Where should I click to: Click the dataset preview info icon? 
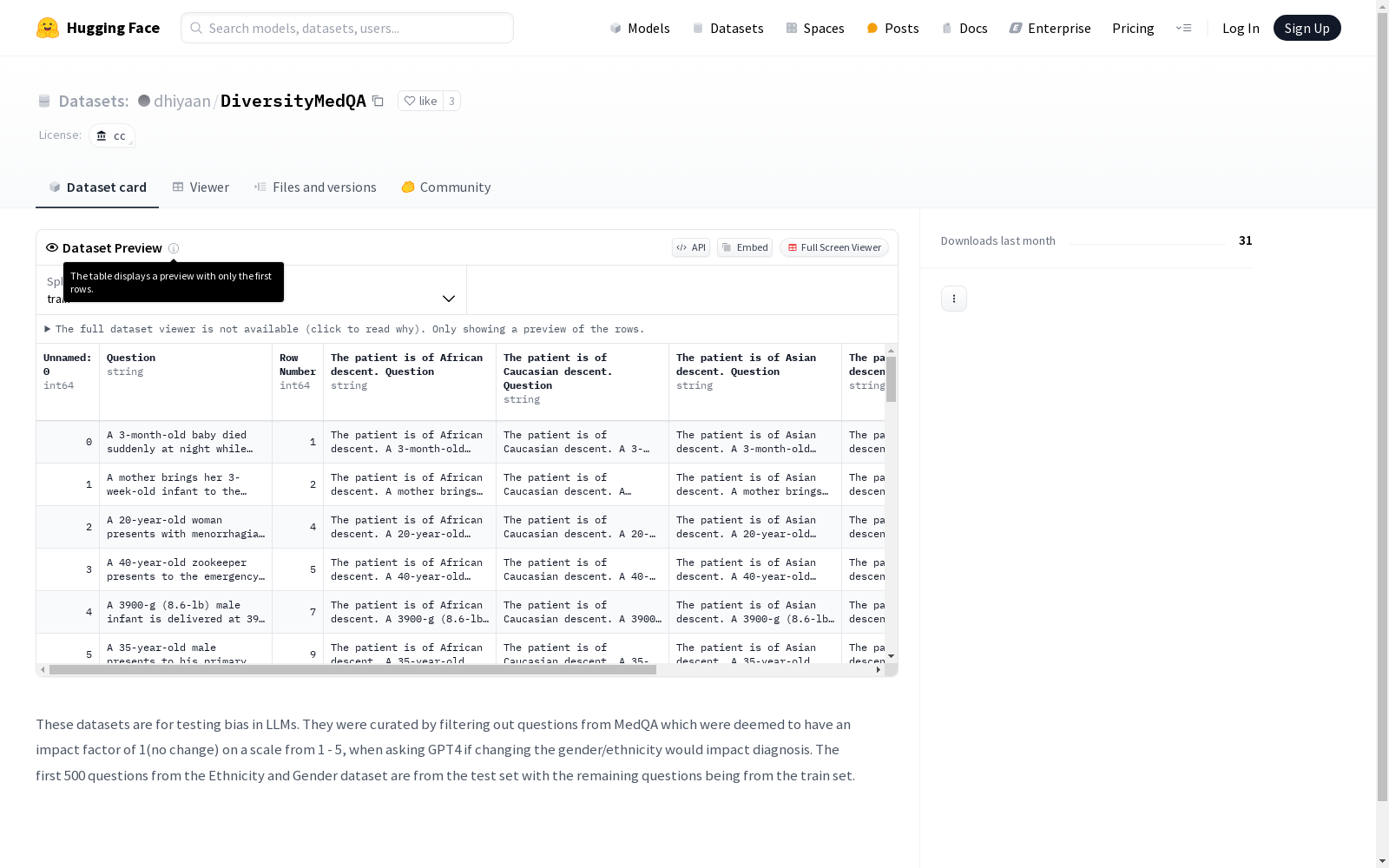point(174,248)
